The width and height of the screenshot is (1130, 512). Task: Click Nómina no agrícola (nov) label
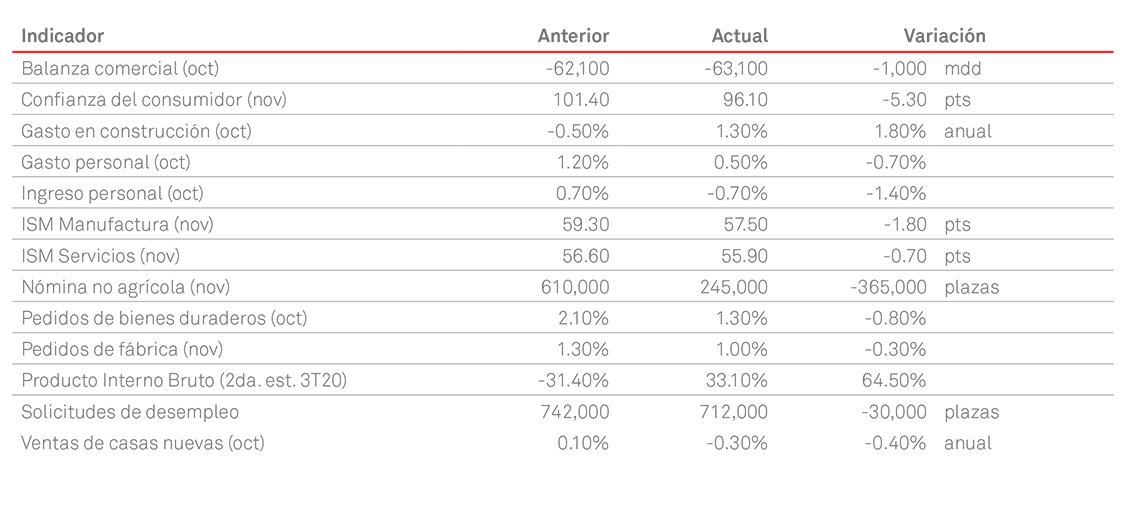126,287
